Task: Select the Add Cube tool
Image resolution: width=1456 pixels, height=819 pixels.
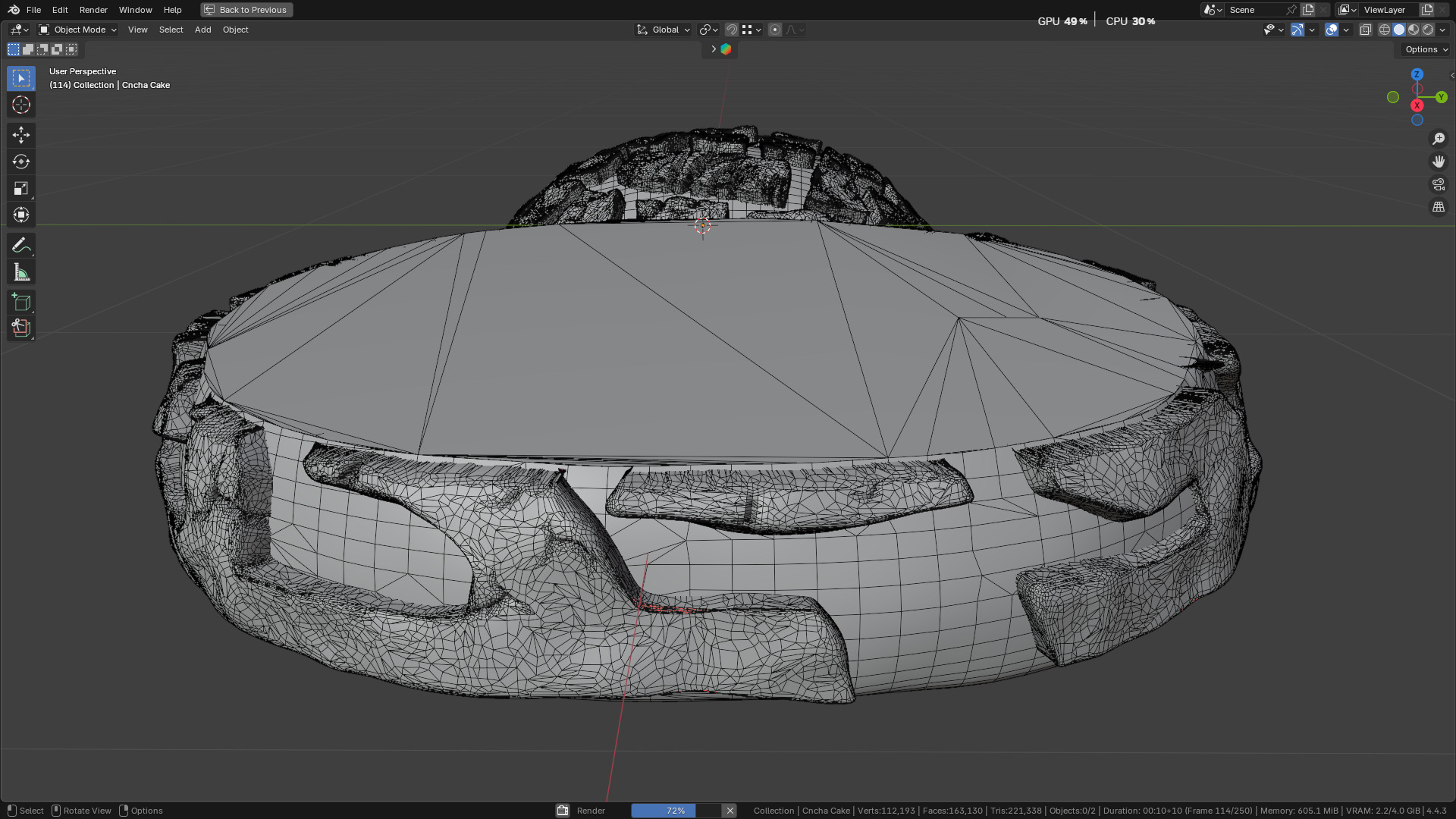Action: (x=21, y=303)
